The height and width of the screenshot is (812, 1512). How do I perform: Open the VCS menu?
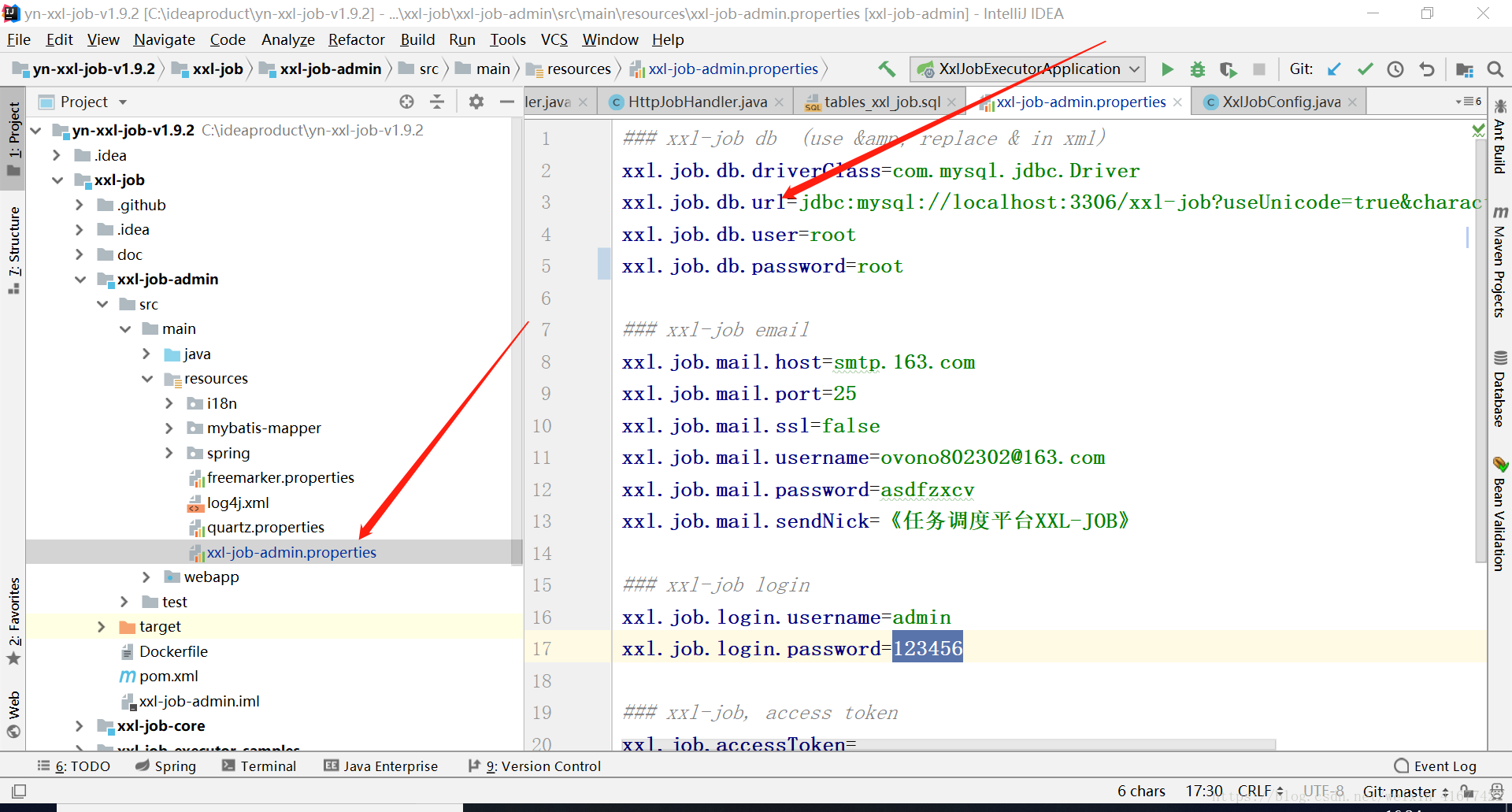click(554, 39)
